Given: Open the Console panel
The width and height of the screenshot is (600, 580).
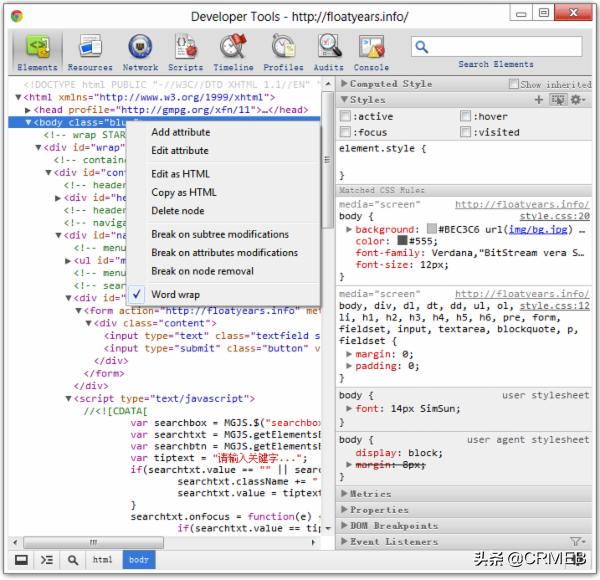Looking at the screenshot, I should tap(371, 53).
